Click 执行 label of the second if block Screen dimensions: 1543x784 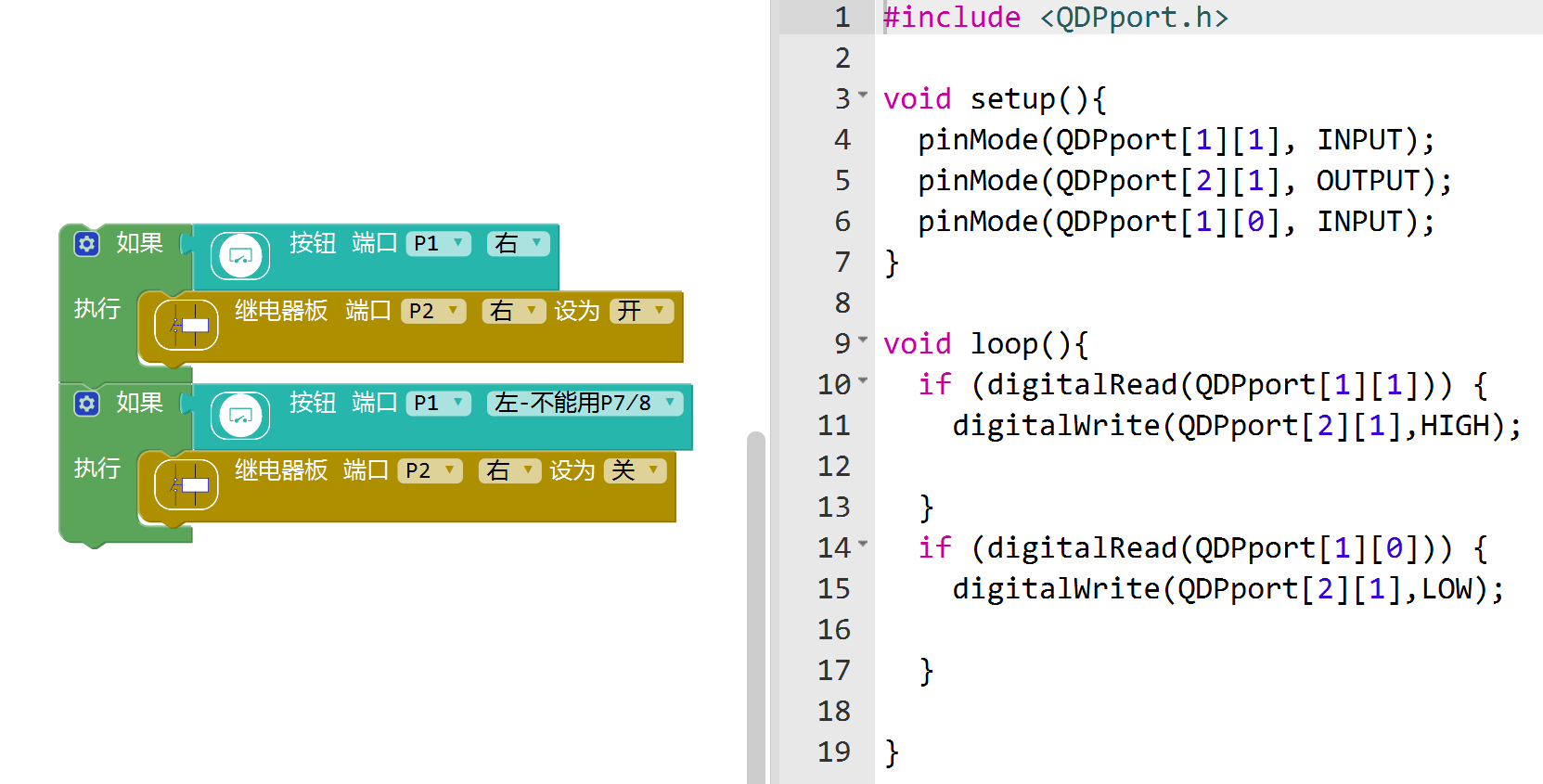coord(97,469)
